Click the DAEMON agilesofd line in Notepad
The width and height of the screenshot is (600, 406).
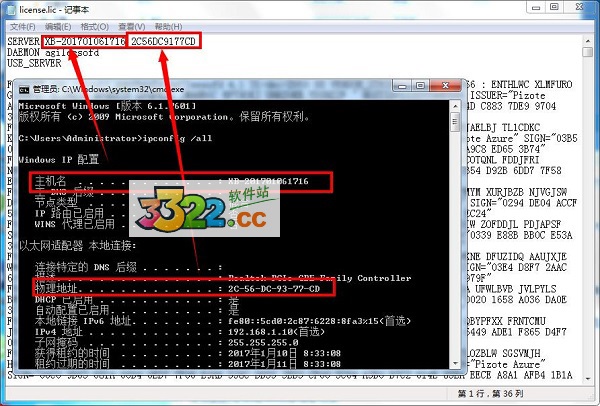point(53,52)
